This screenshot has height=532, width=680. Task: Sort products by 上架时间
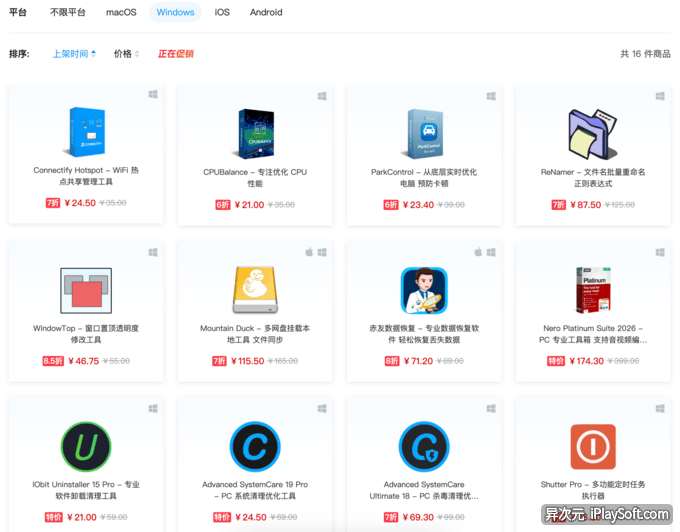74,54
